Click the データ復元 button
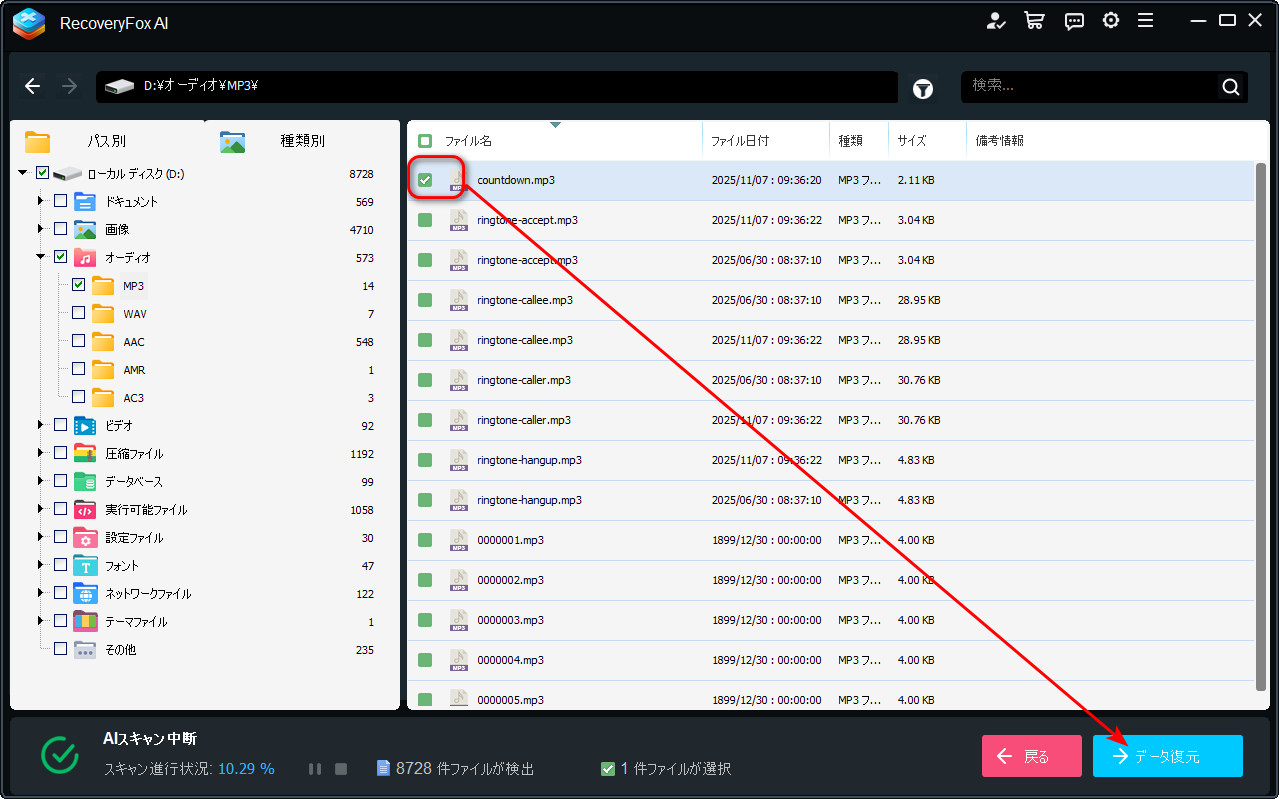 (1167, 756)
